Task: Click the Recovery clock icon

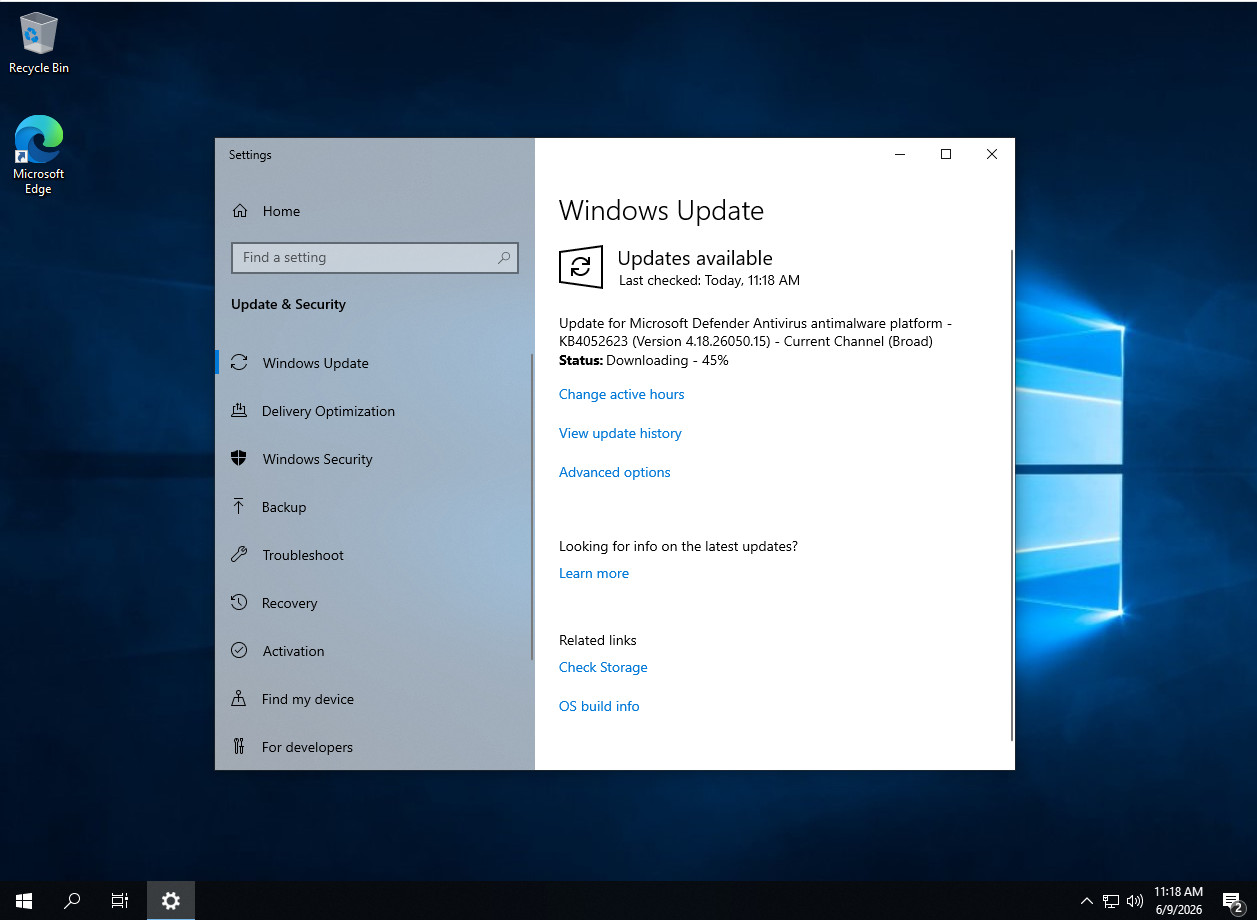Action: 239,603
